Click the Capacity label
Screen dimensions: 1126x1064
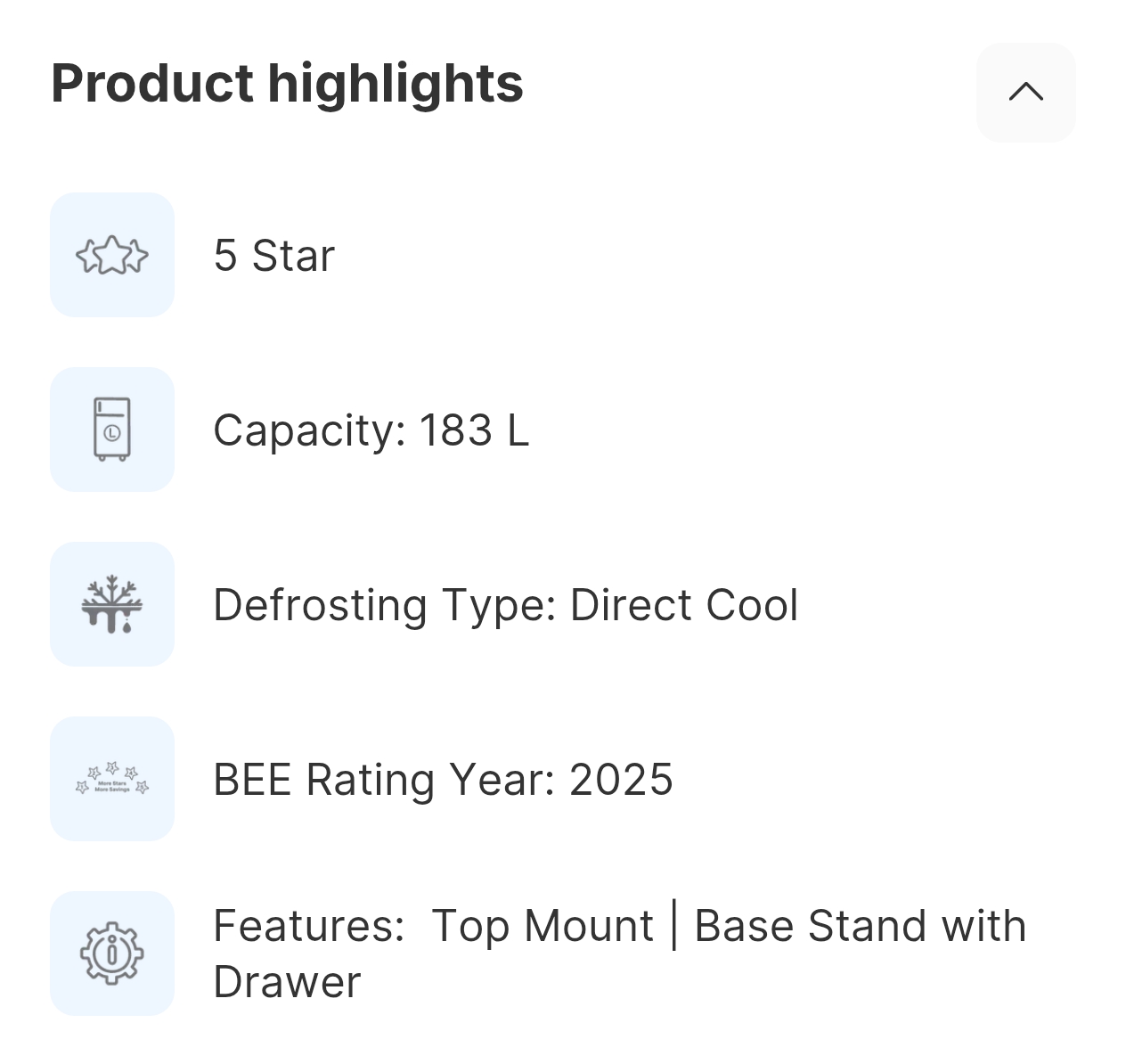coord(309,430)
